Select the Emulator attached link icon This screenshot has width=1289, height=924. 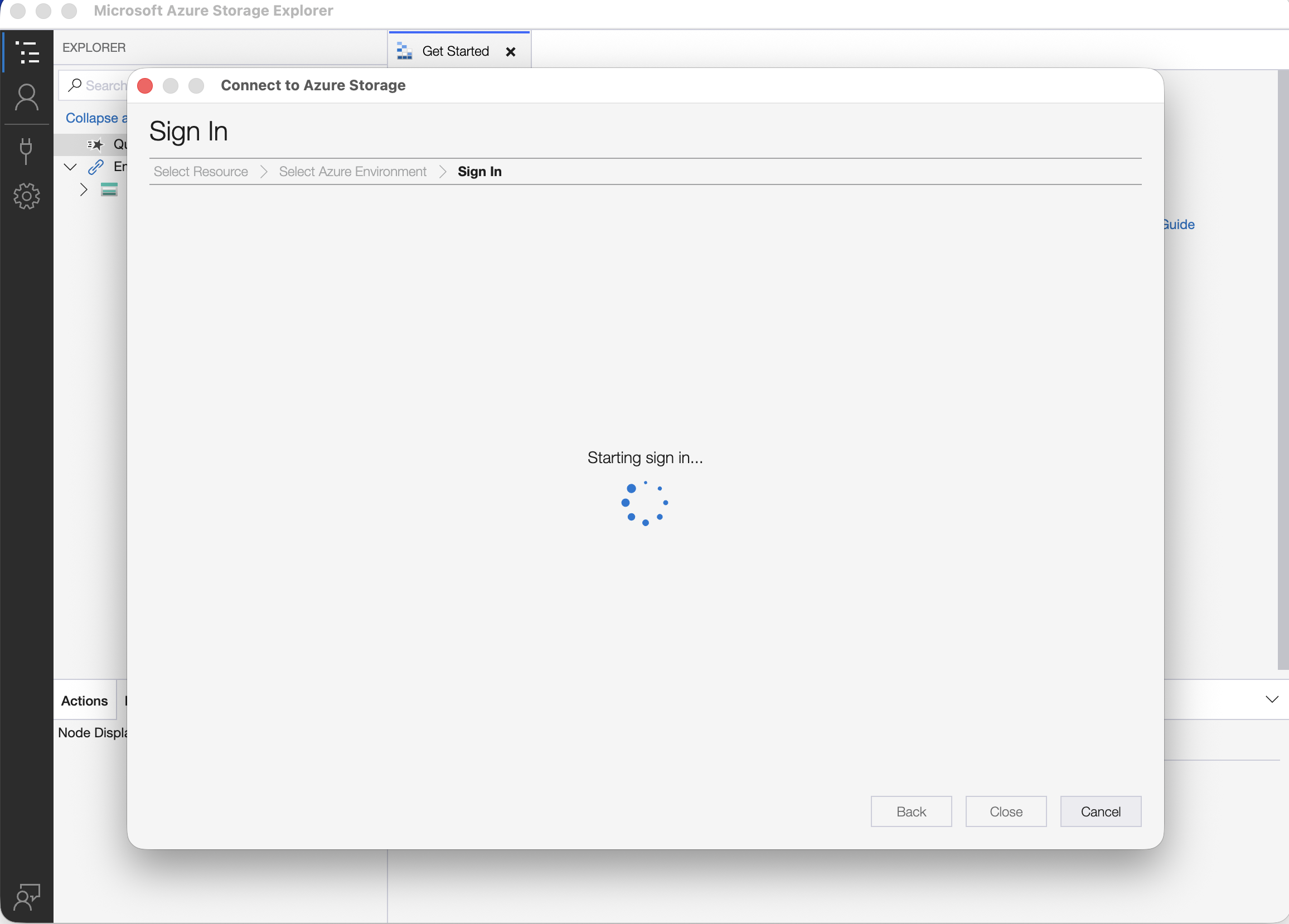pos(96,167)
